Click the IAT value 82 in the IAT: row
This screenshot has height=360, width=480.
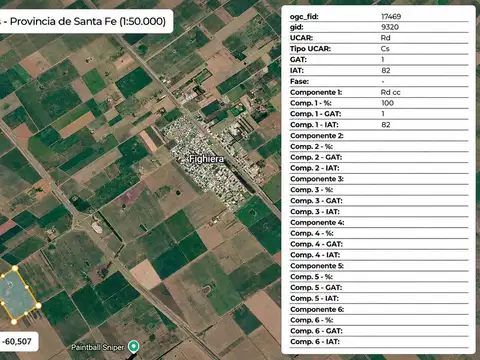[386, 70]
